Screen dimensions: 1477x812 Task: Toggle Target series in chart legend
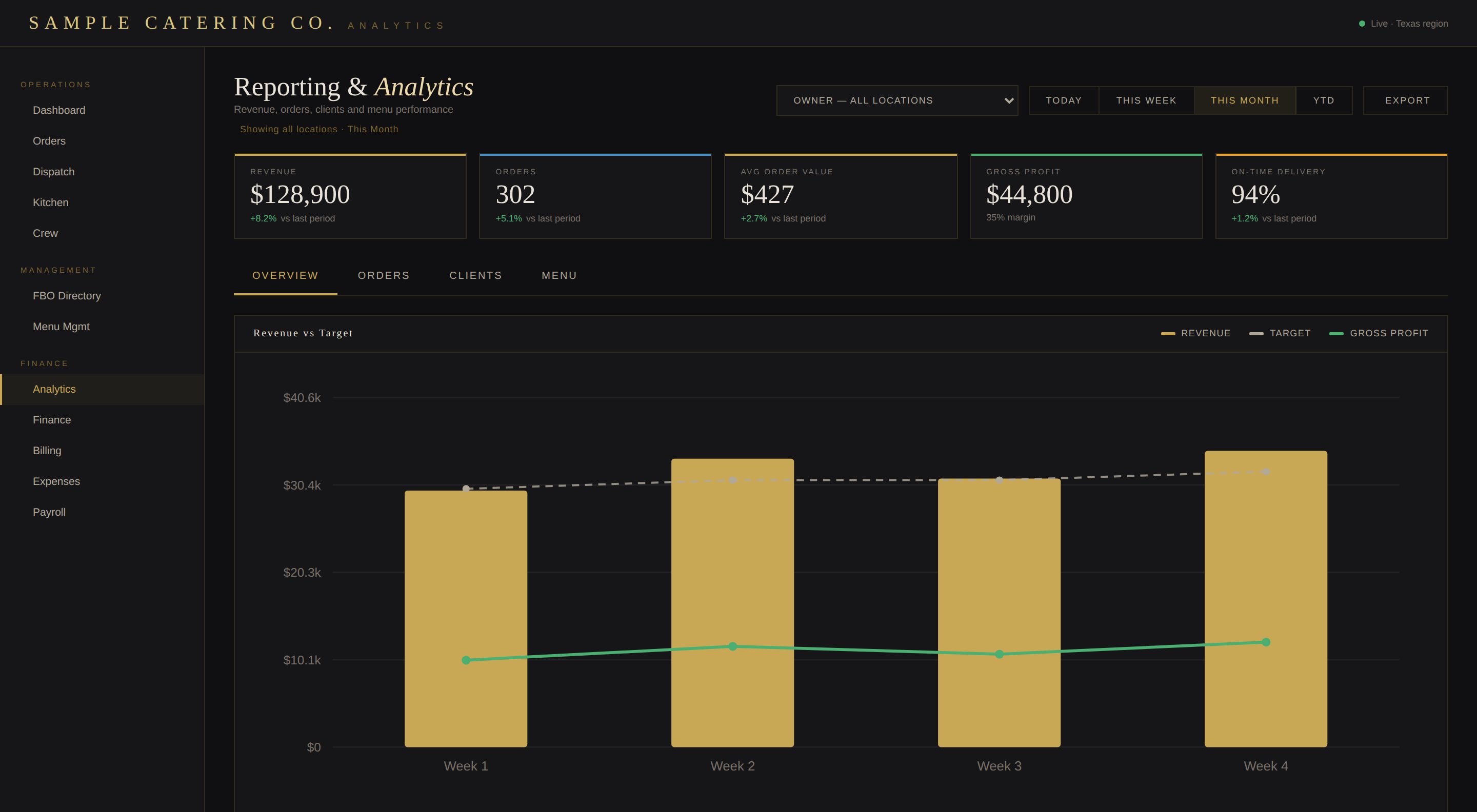[x=1280, y=333]
